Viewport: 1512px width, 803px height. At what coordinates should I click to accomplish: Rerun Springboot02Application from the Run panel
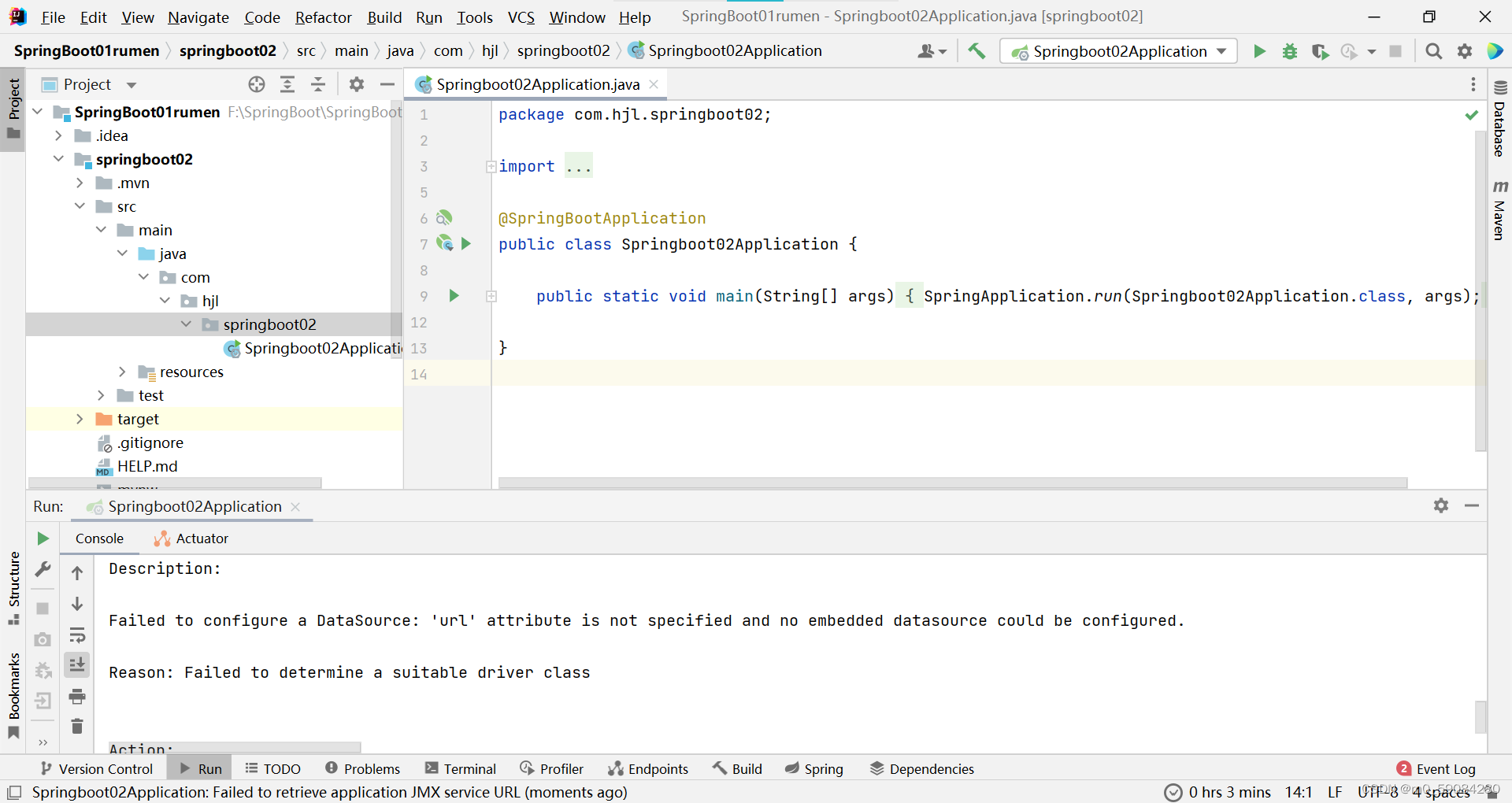43,538
